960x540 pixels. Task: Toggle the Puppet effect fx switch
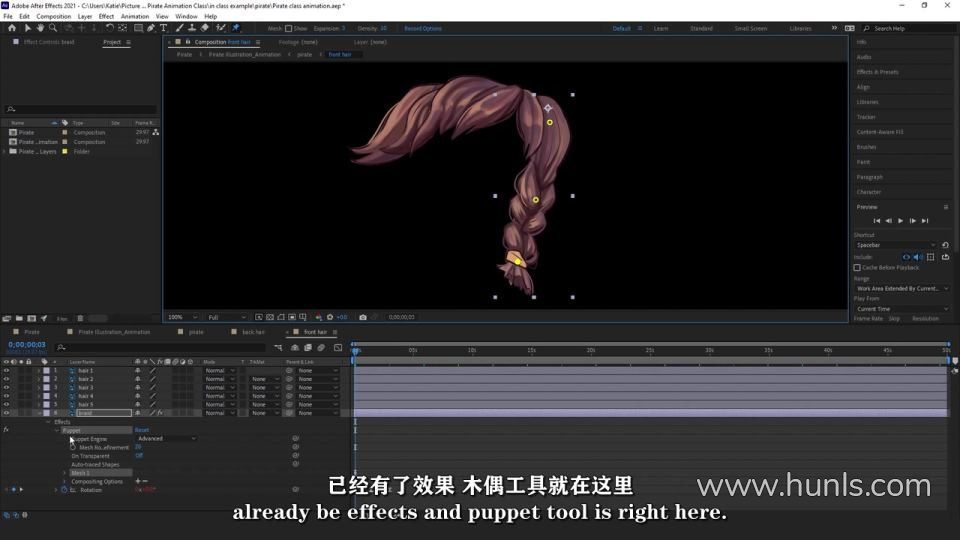coord(6,430)
